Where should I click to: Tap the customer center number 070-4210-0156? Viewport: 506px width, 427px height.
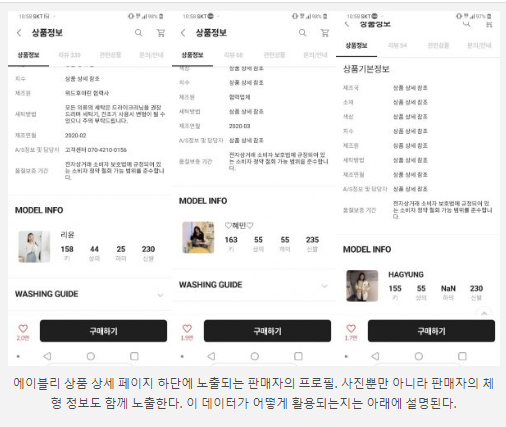[x=107, y=150]
